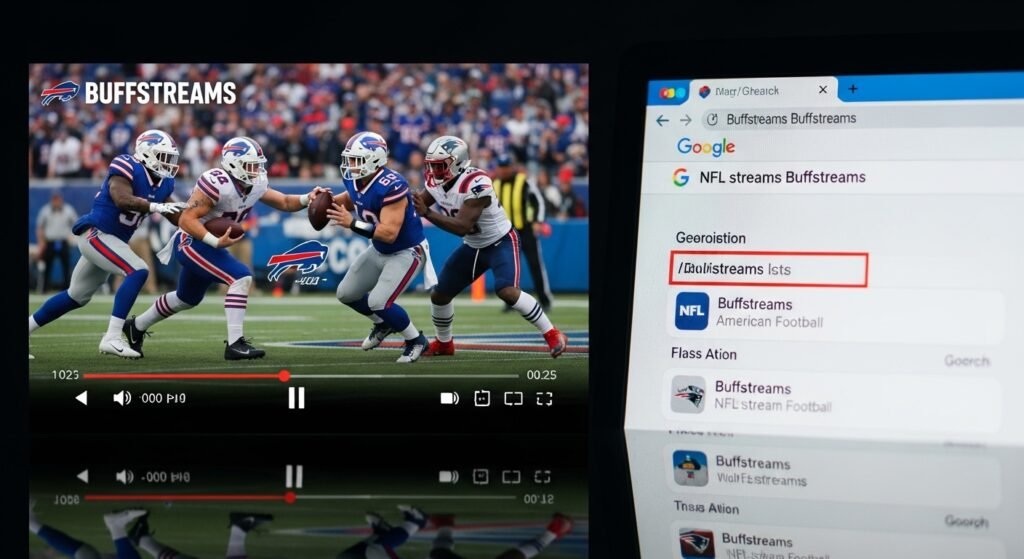1024x559 pixels.
Task: Open a new tab with plus button
Action: click(x=853, y=89)
